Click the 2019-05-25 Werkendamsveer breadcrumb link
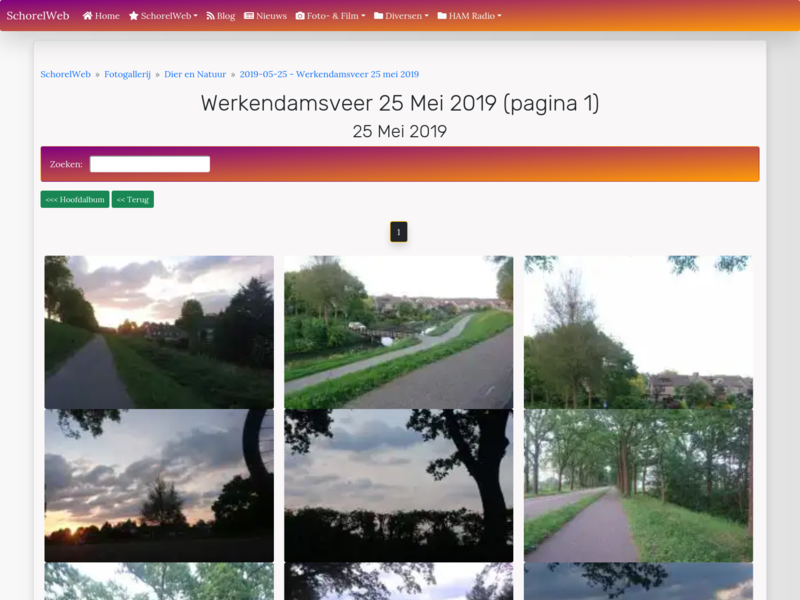 [329, 74]
